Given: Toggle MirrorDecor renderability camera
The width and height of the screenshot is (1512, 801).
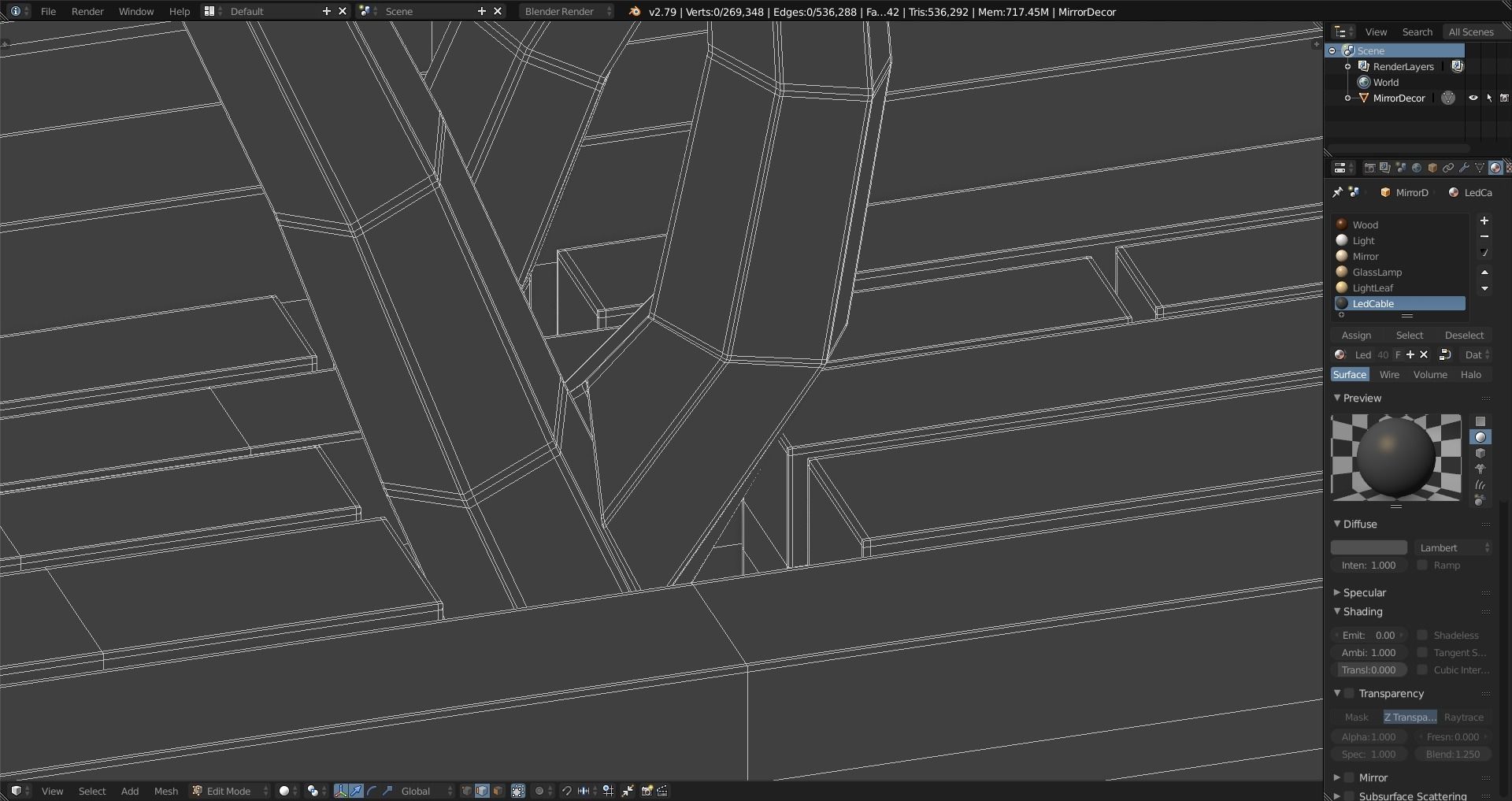Looking at the screenshot, I should tap(1504, 98).
